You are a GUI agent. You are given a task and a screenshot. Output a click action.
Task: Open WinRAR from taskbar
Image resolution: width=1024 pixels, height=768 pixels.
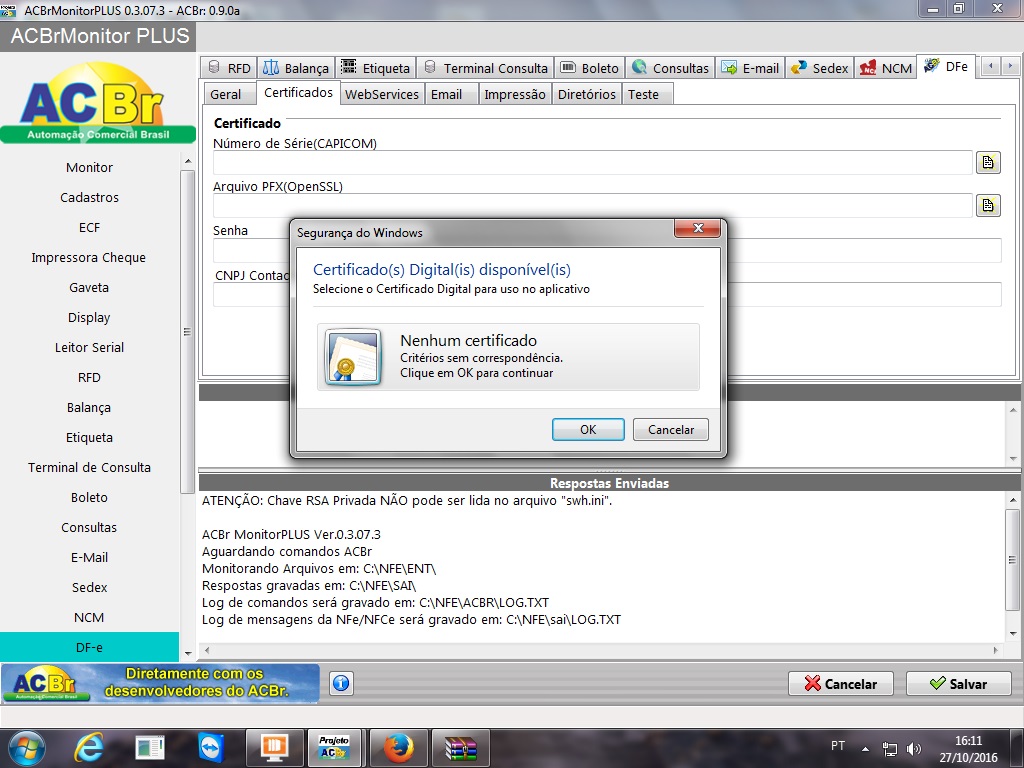pyautogui.click(x=461, y=748)
